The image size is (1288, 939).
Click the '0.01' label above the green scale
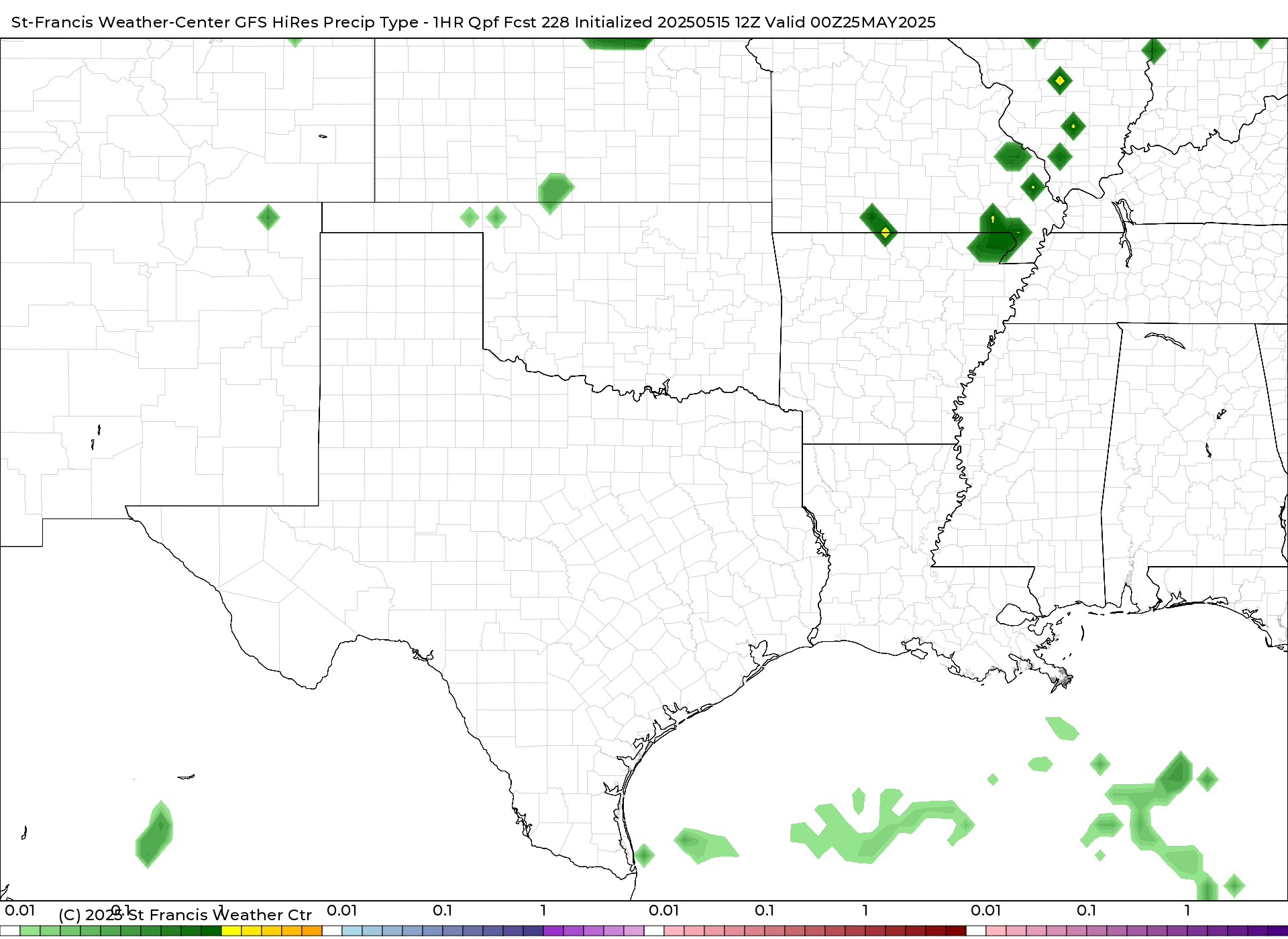pyautogui.click(x=20, y=911)
